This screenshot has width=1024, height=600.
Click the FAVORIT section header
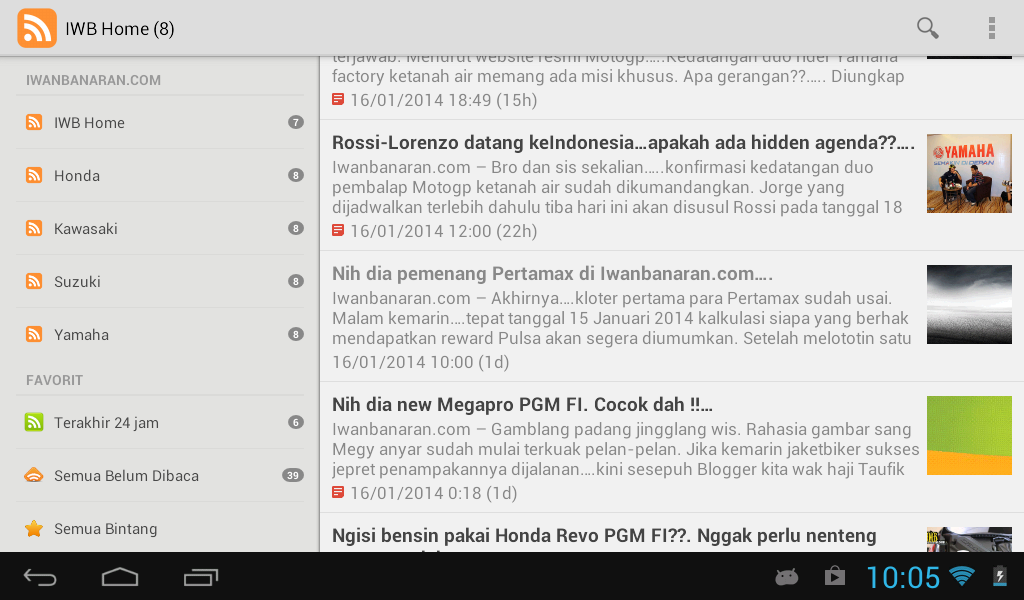click(x=54, y=380)
